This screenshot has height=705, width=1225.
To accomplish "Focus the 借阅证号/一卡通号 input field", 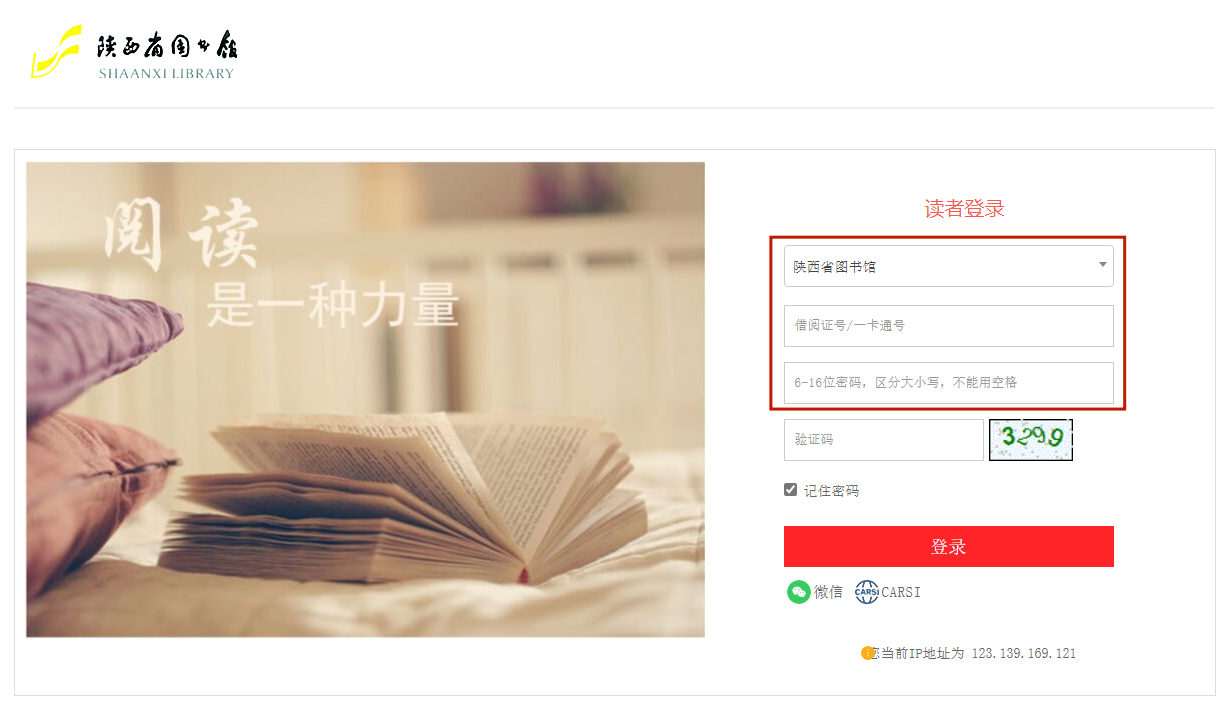I will [948, 325].
